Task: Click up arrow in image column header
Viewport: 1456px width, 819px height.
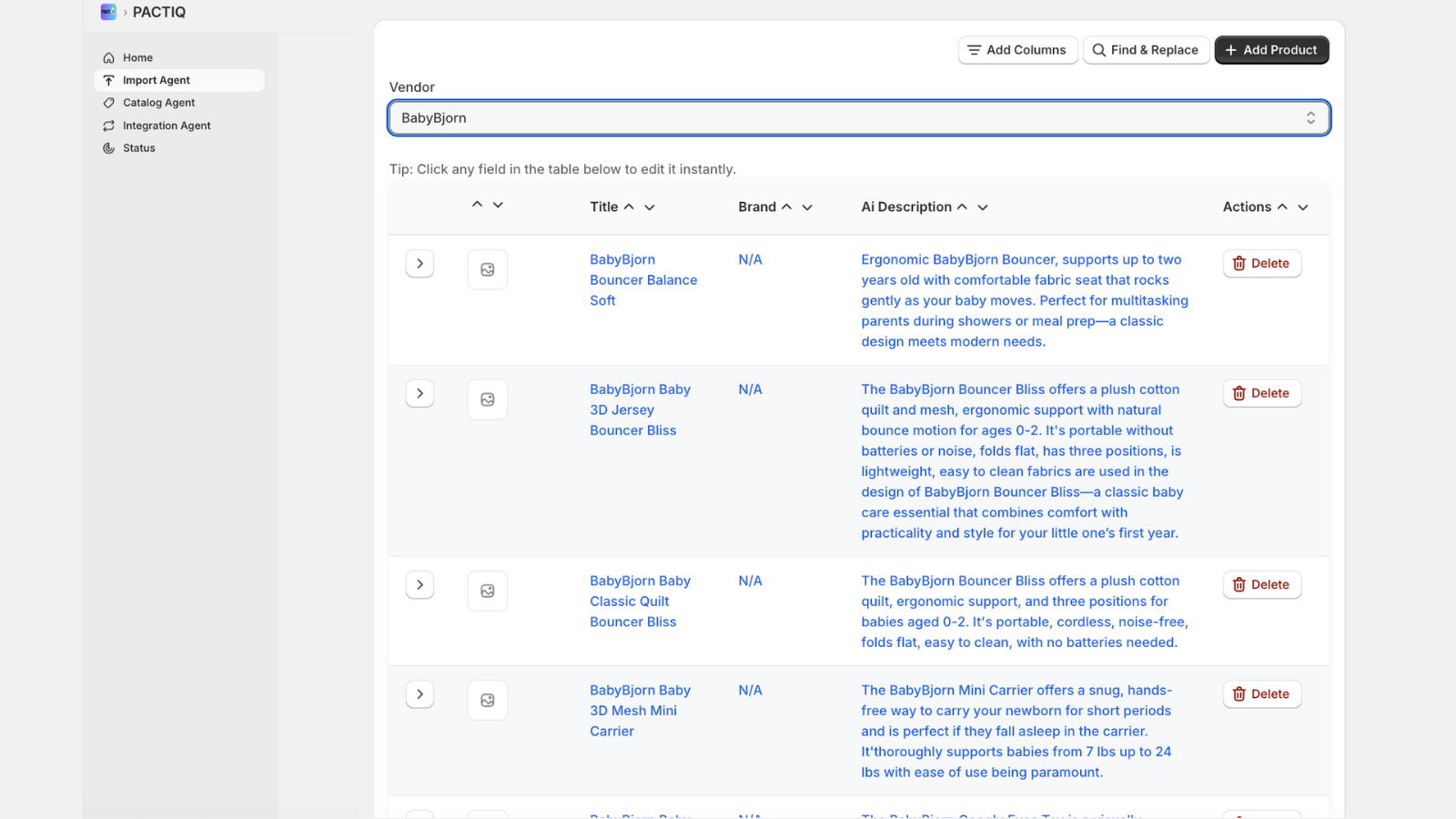Action: pyautogui.click(x=477, y=205)
